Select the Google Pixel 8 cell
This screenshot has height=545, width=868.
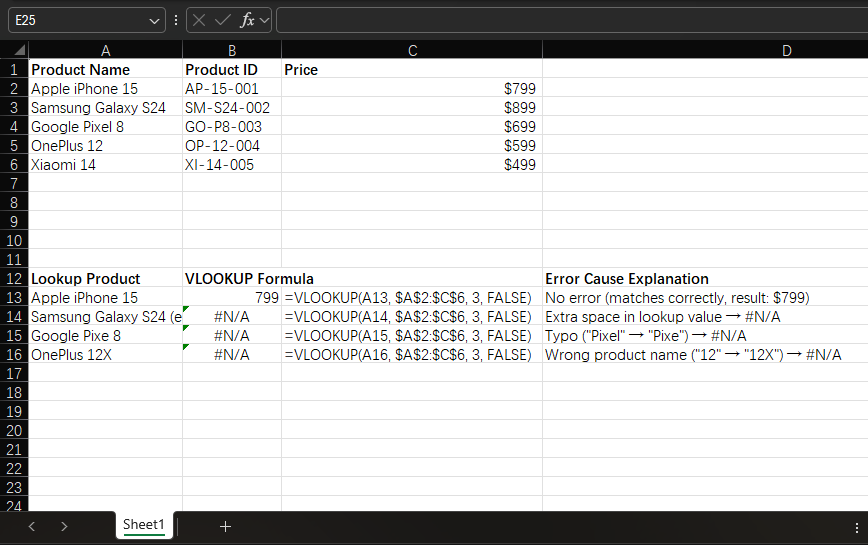tap(105, 127)
